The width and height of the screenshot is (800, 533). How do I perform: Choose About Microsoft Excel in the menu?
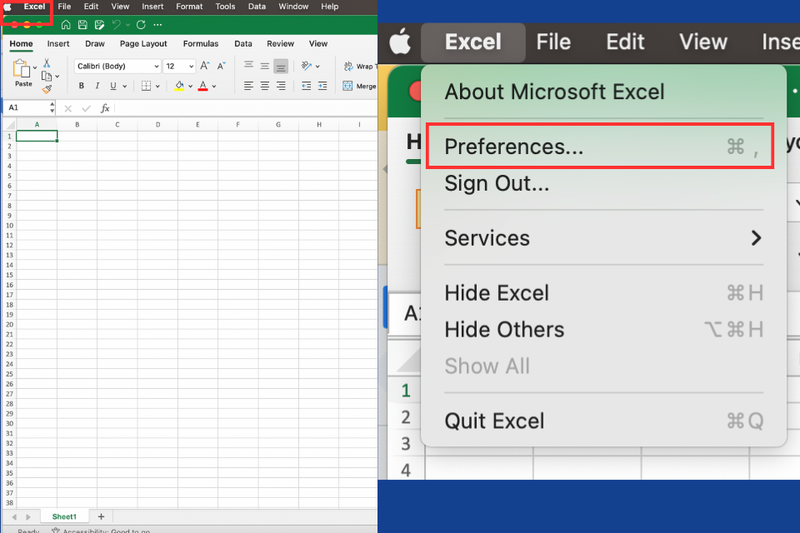tap(555, 92)
